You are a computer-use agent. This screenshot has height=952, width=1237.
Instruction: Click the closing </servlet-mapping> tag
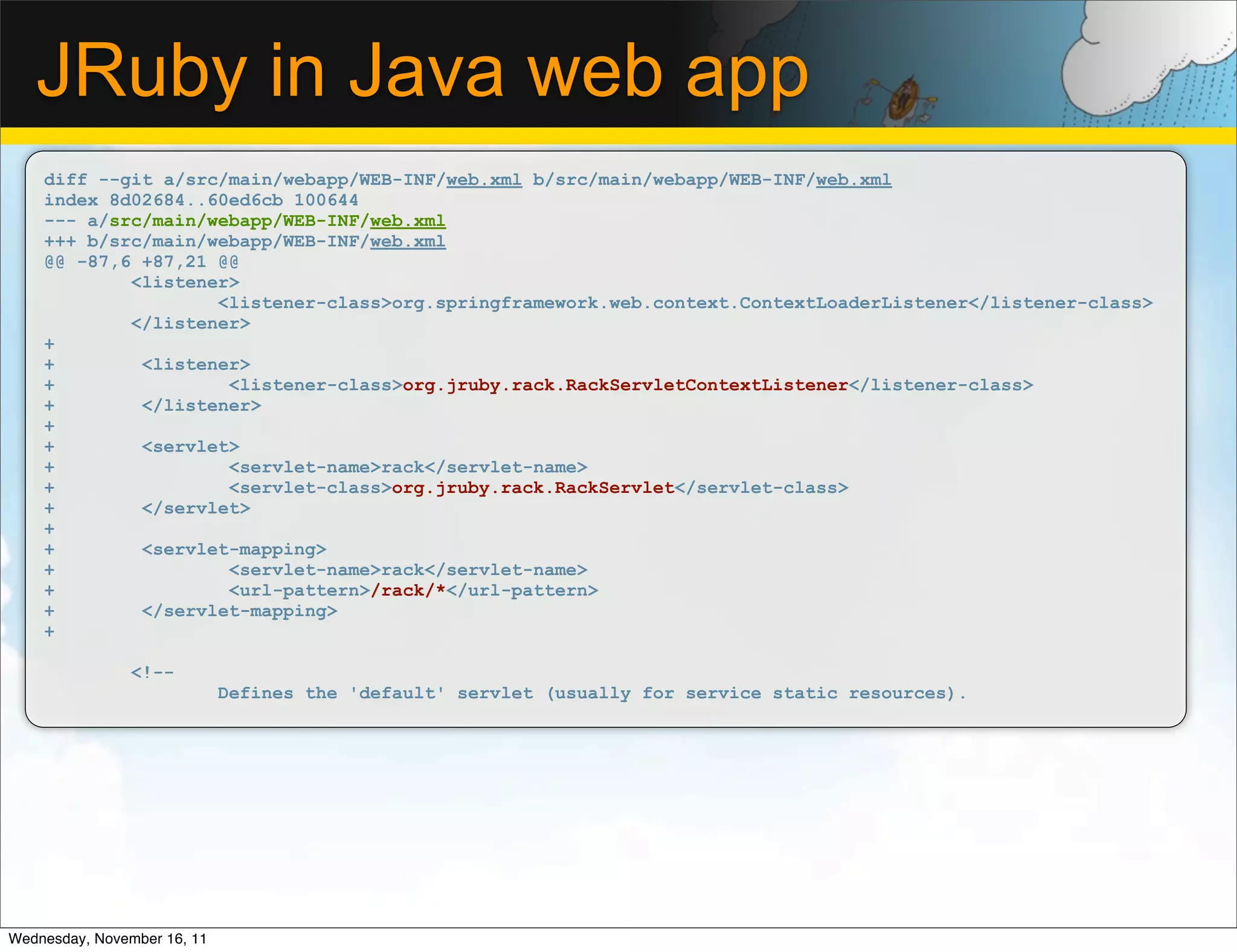pos(239,611)
